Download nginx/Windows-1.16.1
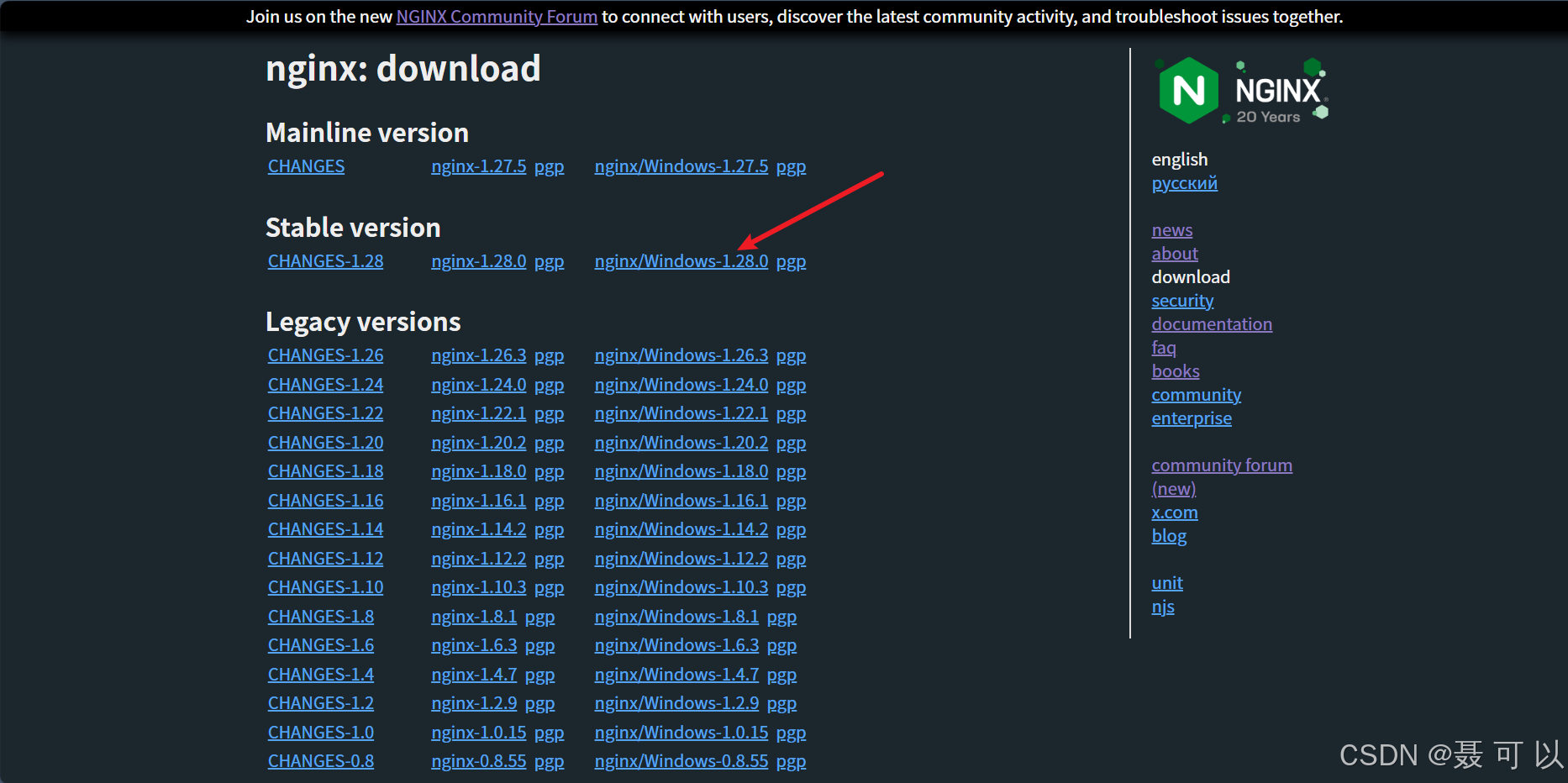Viewport: 1568px width, 783px height. tap(681, 501)
